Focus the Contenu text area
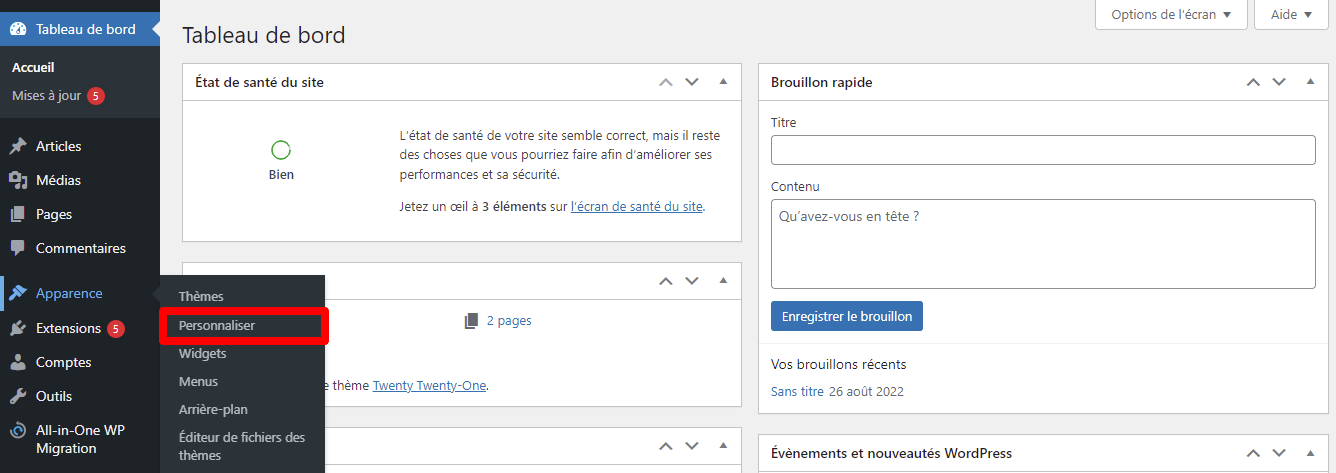Screen dimensions: 1336x473 pos(1043,244)
